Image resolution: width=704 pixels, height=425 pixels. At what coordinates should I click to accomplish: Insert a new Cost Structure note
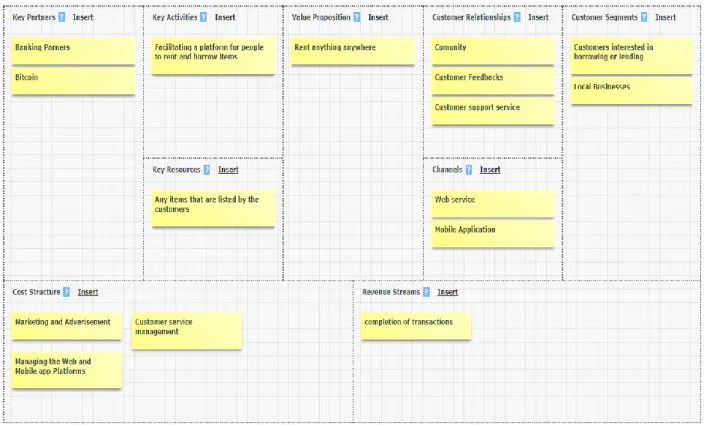[x=88, y=292]
